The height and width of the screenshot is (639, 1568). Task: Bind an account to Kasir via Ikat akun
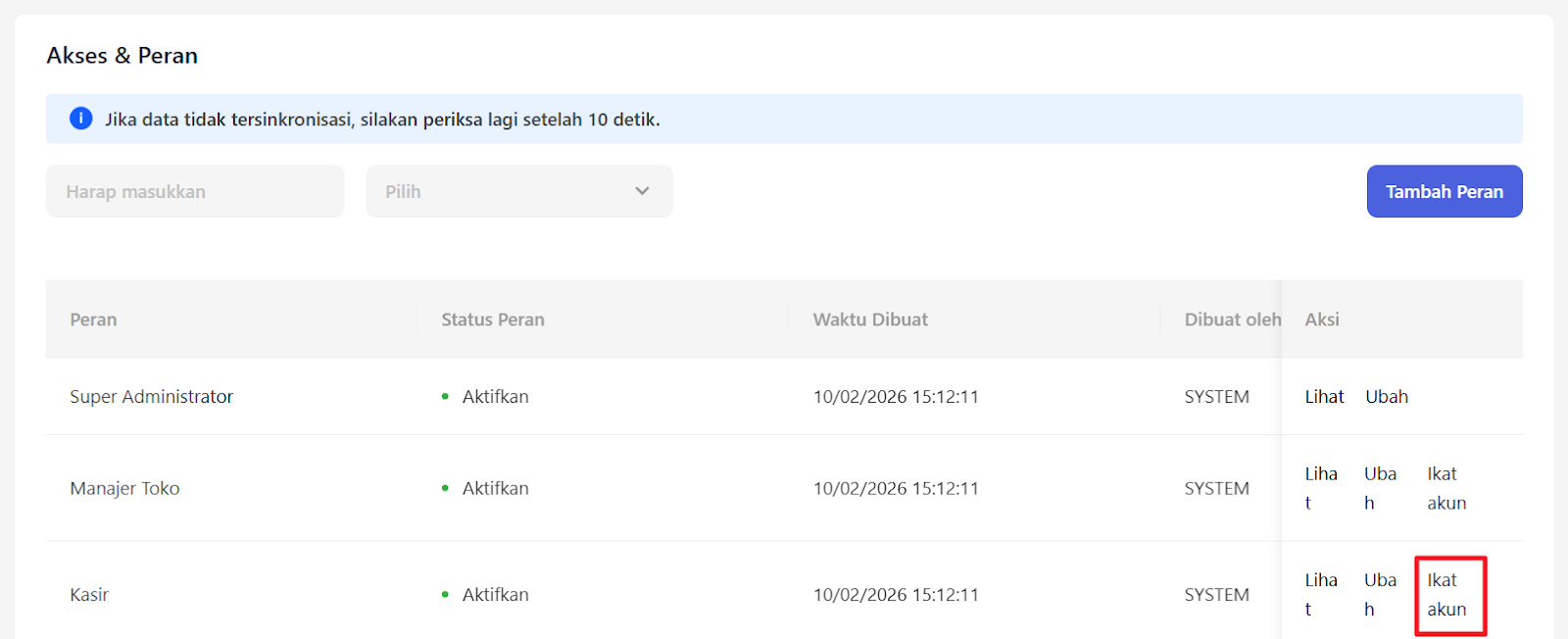(x=1447, y=595)
